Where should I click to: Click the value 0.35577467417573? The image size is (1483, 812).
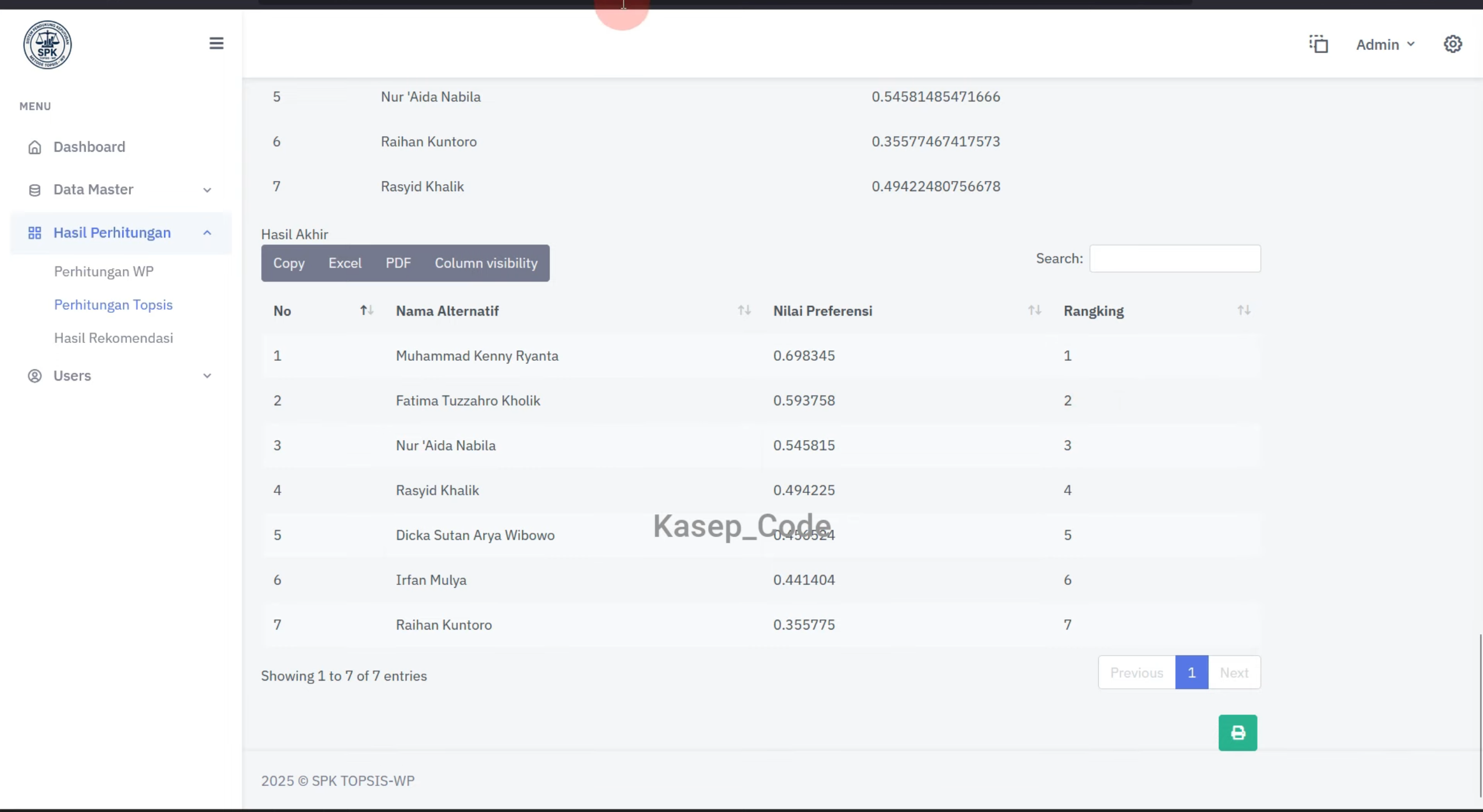(935, 141)
